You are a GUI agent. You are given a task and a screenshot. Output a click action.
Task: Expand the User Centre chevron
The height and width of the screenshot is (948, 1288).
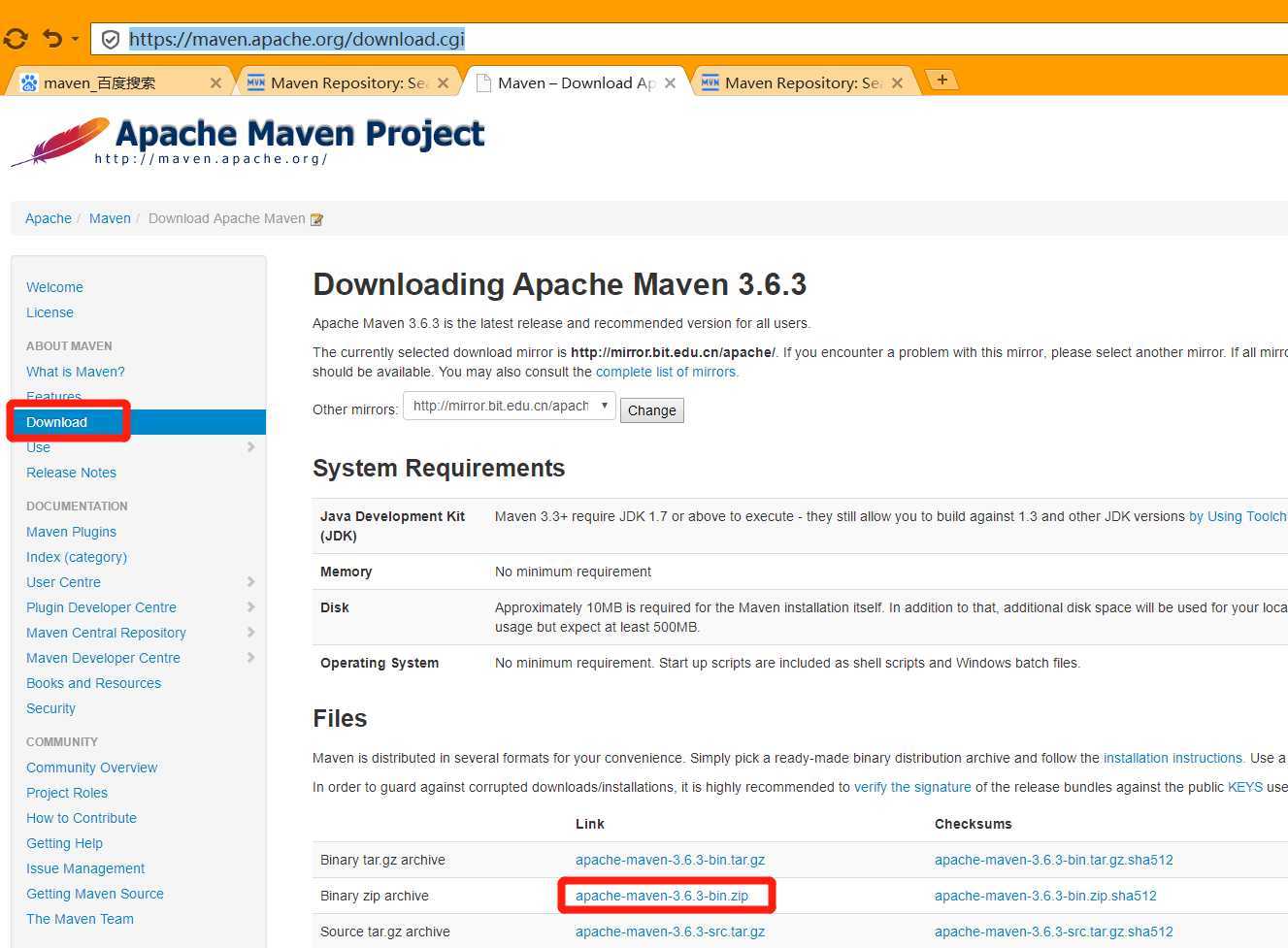(x=250, y=582)
